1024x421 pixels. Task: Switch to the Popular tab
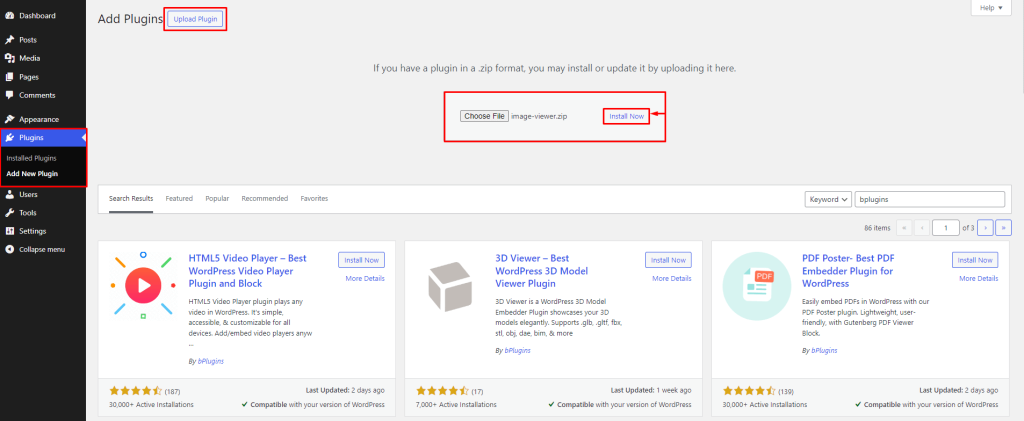point(217,199)
